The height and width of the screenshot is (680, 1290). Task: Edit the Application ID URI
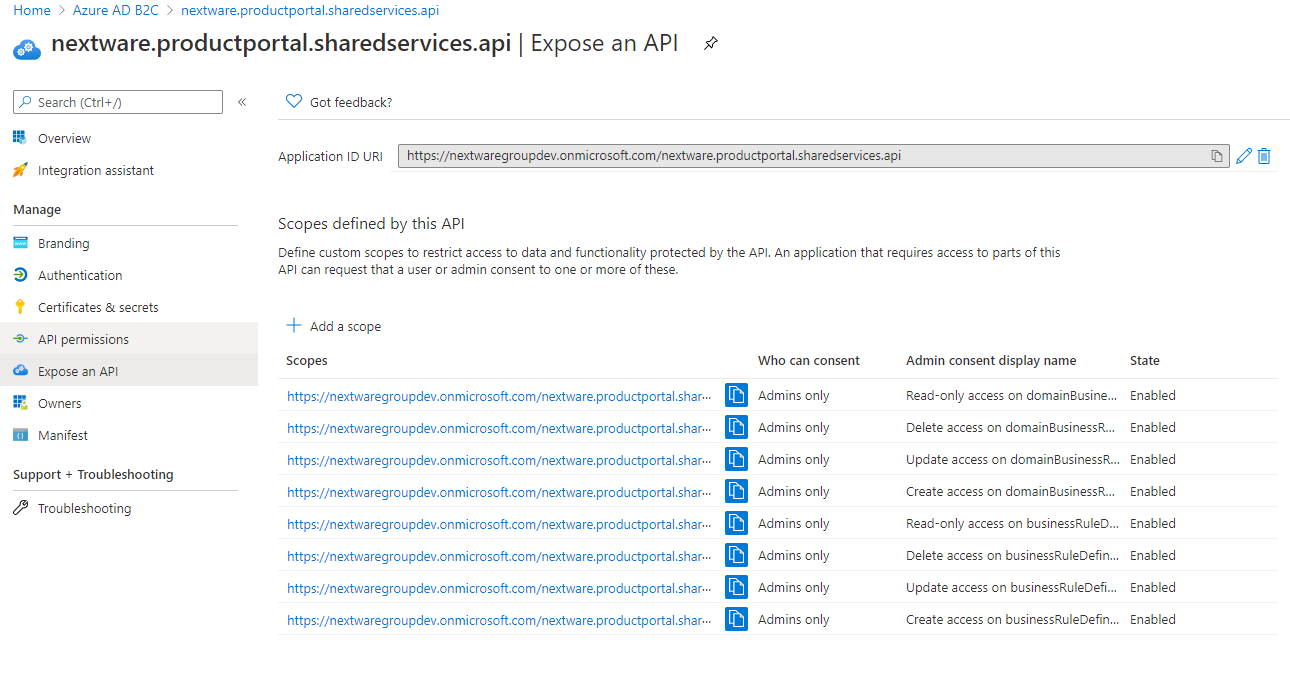pyautogui.click(x=1244, y=156)
